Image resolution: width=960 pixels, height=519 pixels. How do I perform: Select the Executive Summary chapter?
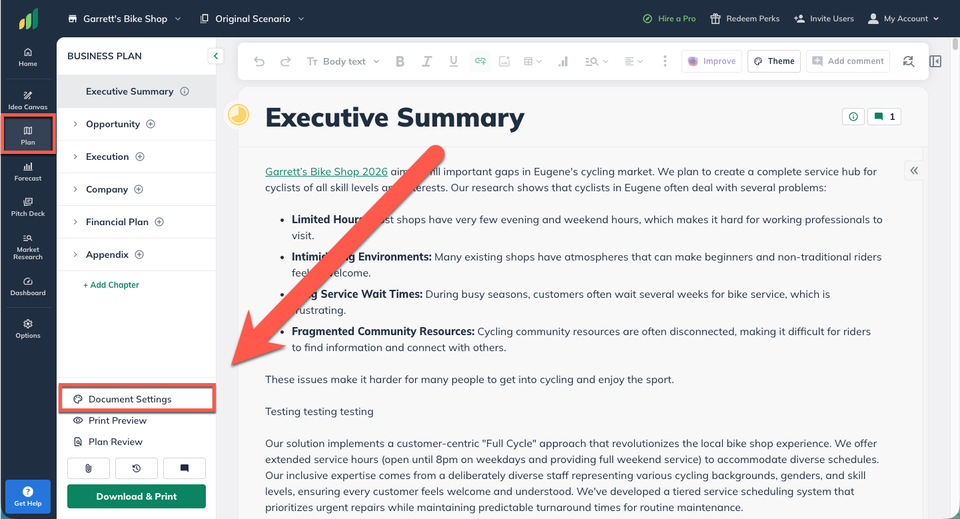pyautogui.click(x=137, y=91)
